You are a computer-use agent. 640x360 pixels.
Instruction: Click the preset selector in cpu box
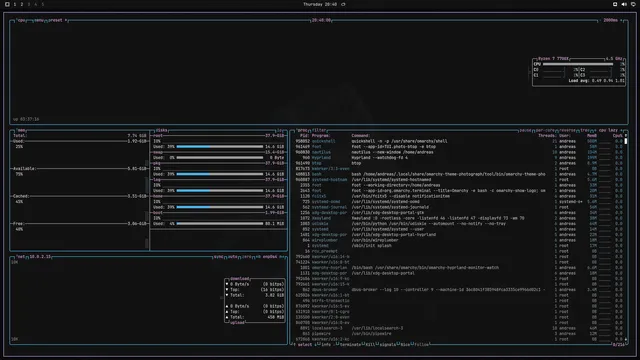pyautogui.click(x=57, y=20)
